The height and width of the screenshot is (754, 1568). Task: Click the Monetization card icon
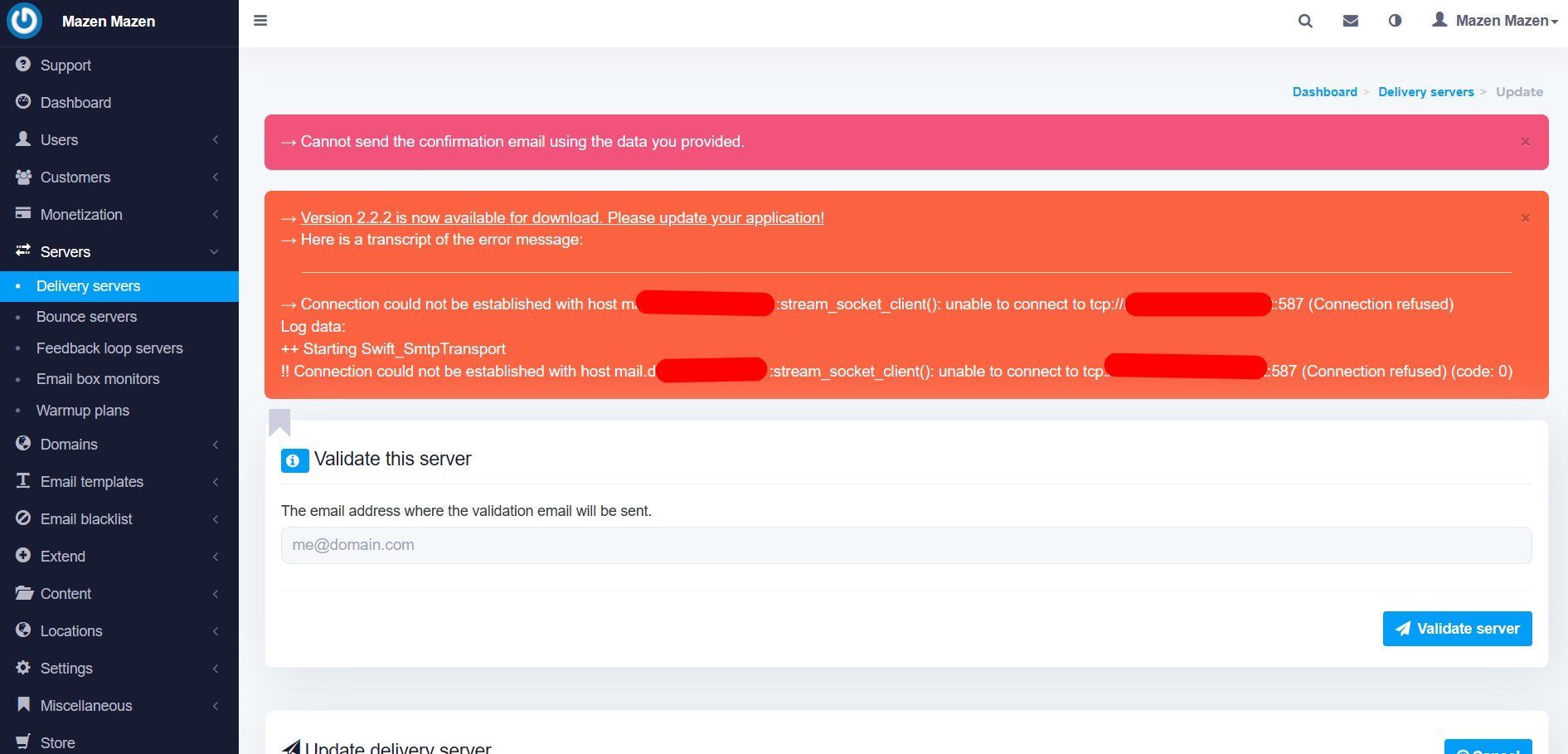point(23,213)
